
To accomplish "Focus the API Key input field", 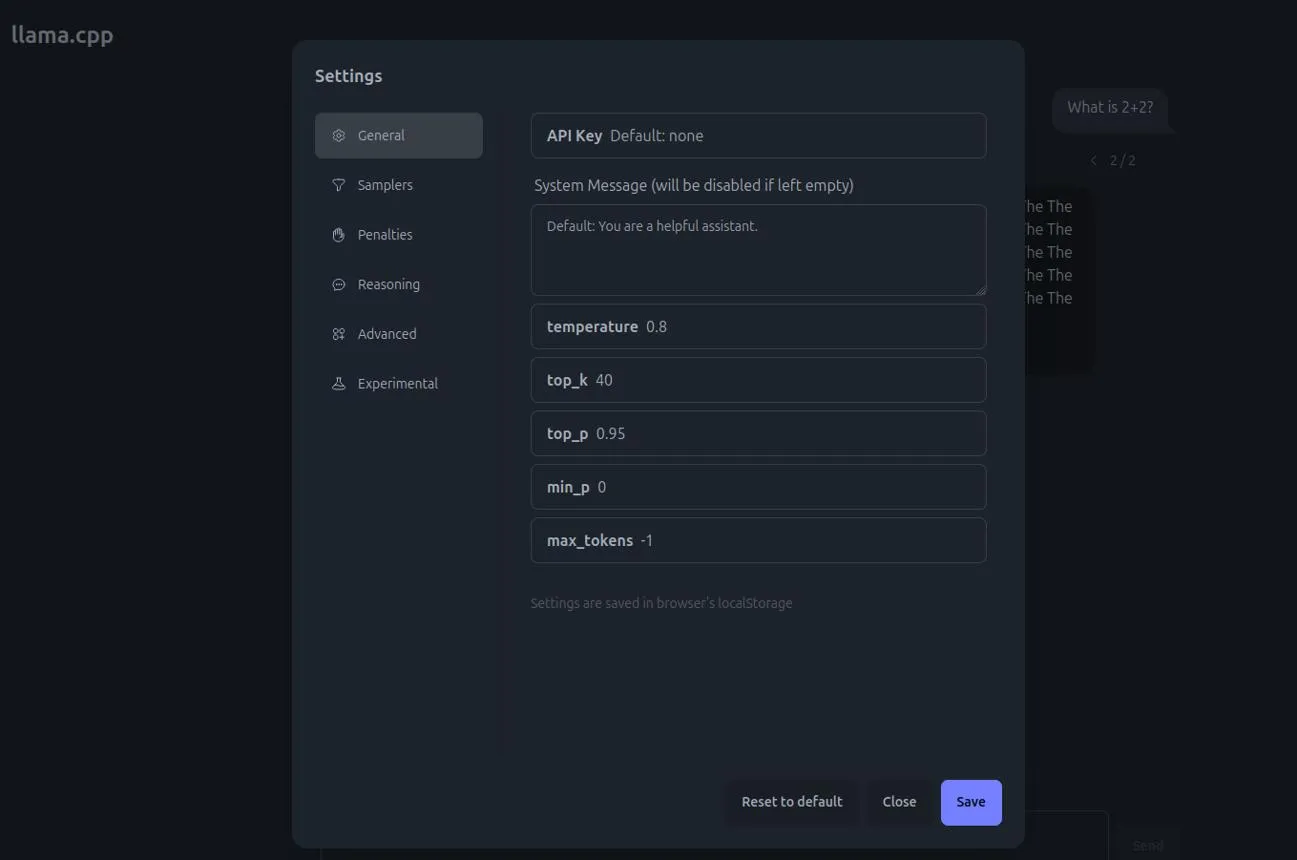I will 759,136.
